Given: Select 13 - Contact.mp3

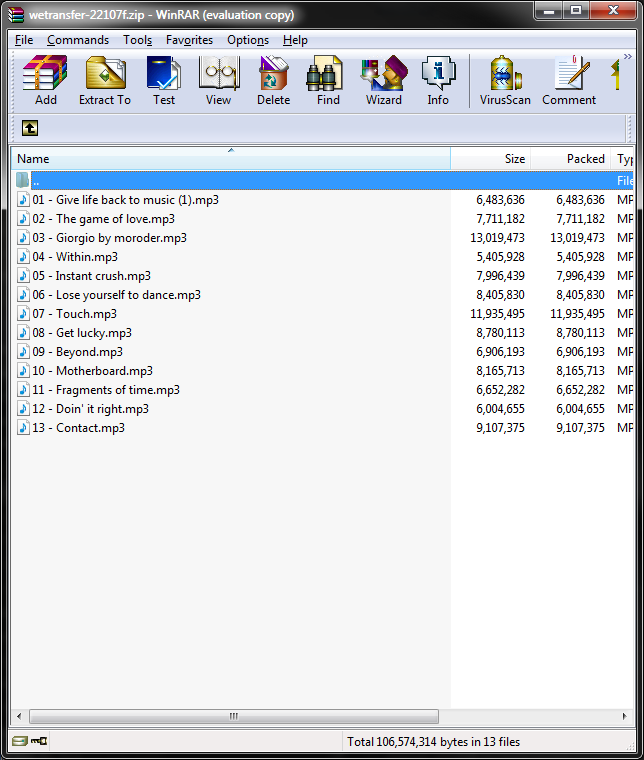Looking at the screenshot, I should coord(79,428).
